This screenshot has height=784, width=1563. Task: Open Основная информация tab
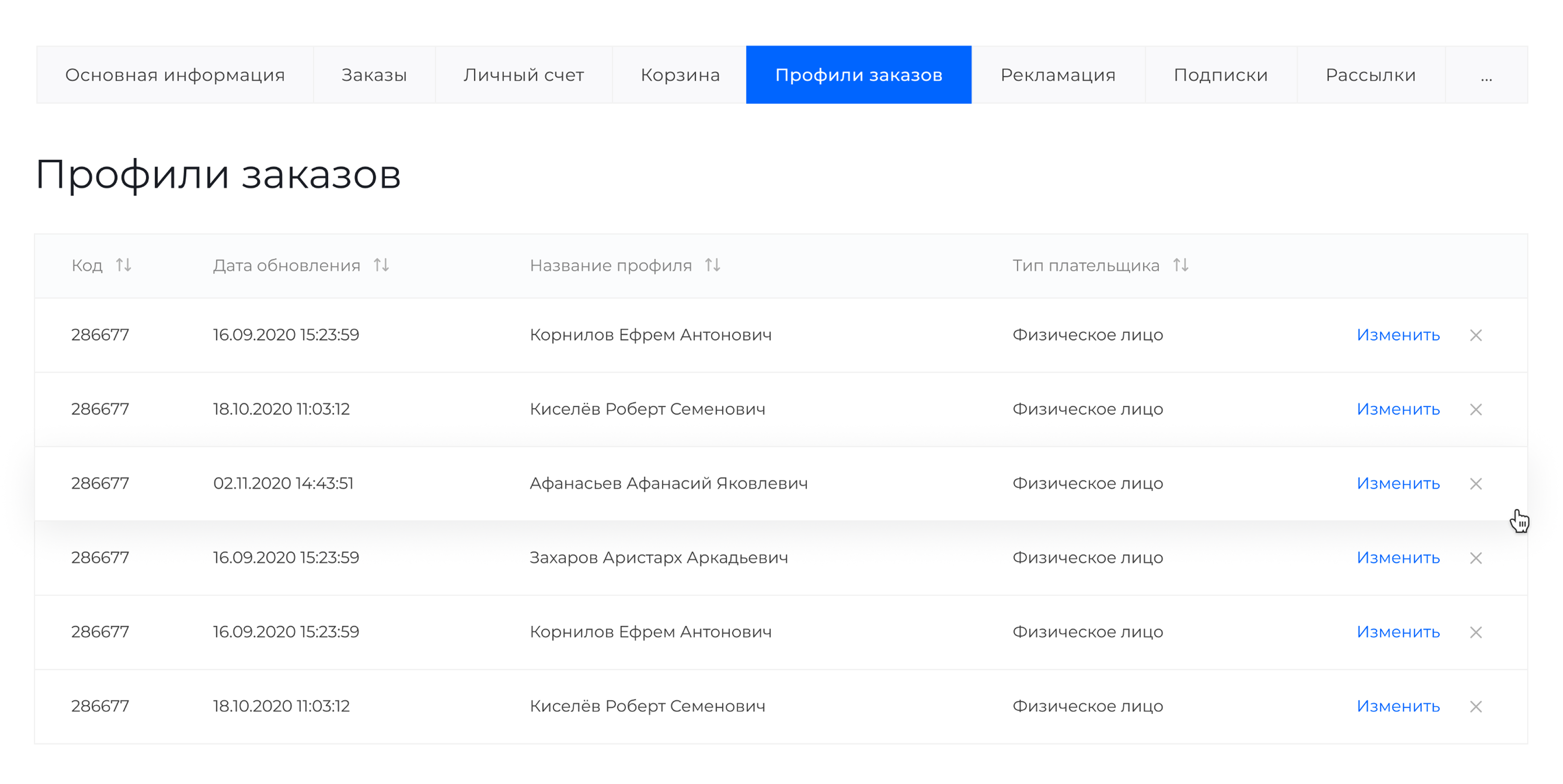[x=175, y=75]
